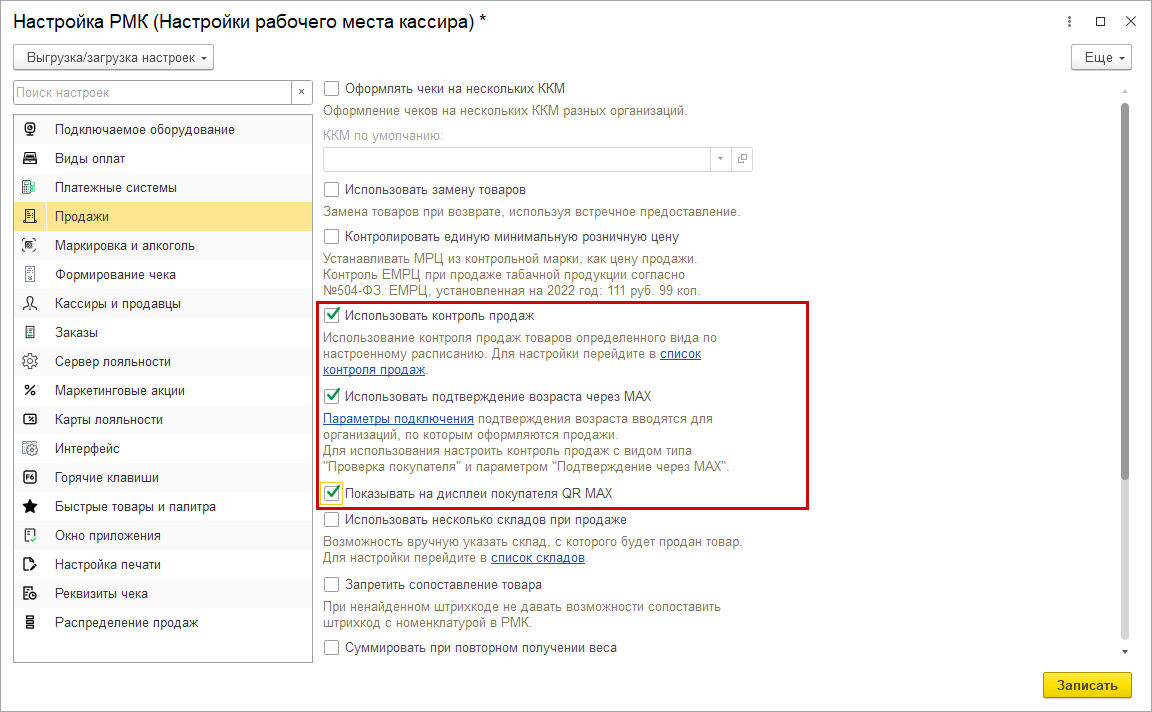Enable Оформлять чеки на нескольких ККМ checkbox

332,88
